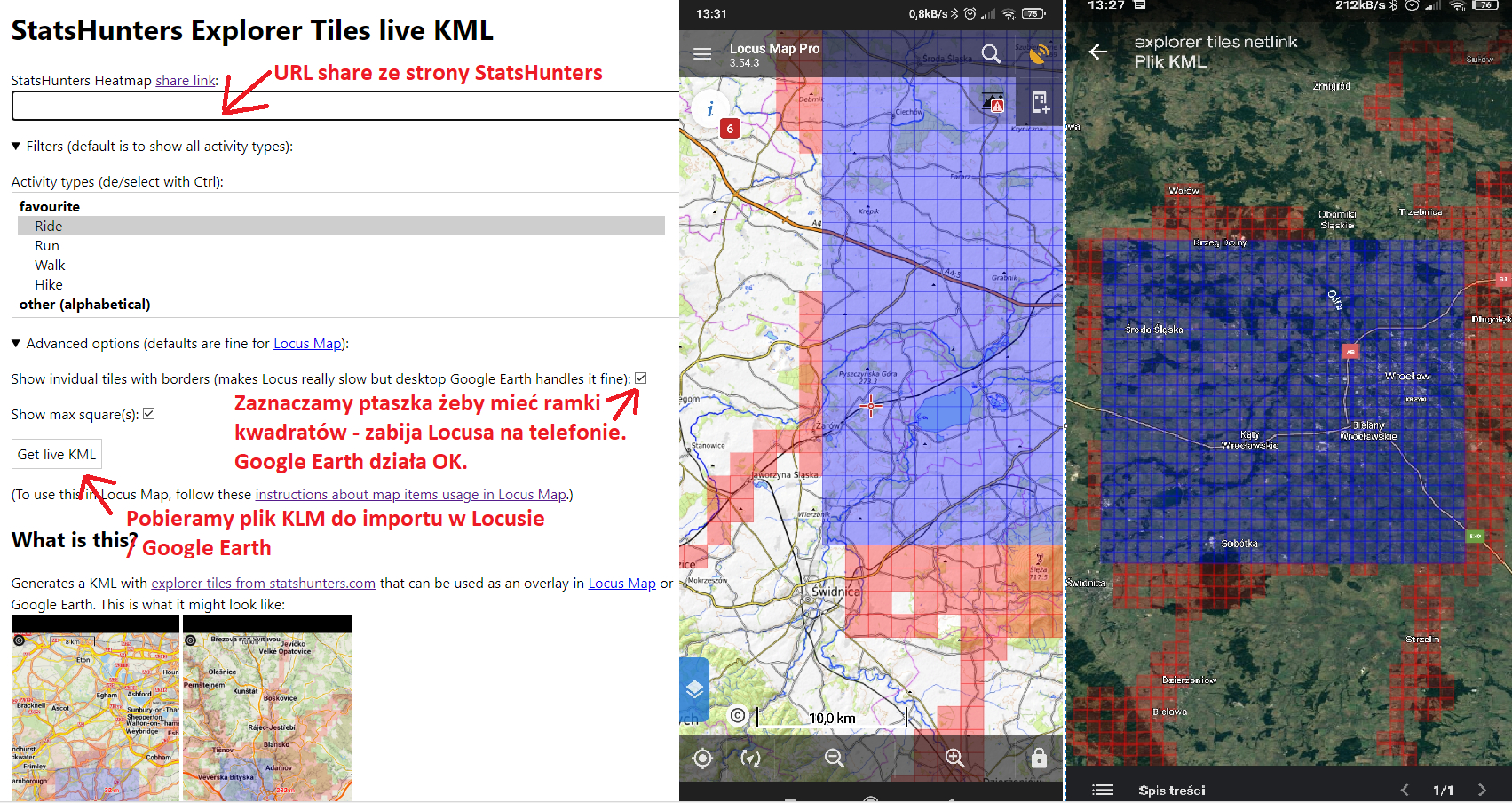Viewport: 1512px width, 803px height.
Task: Click the Get live KML button
Action: (x=57, y=454)
